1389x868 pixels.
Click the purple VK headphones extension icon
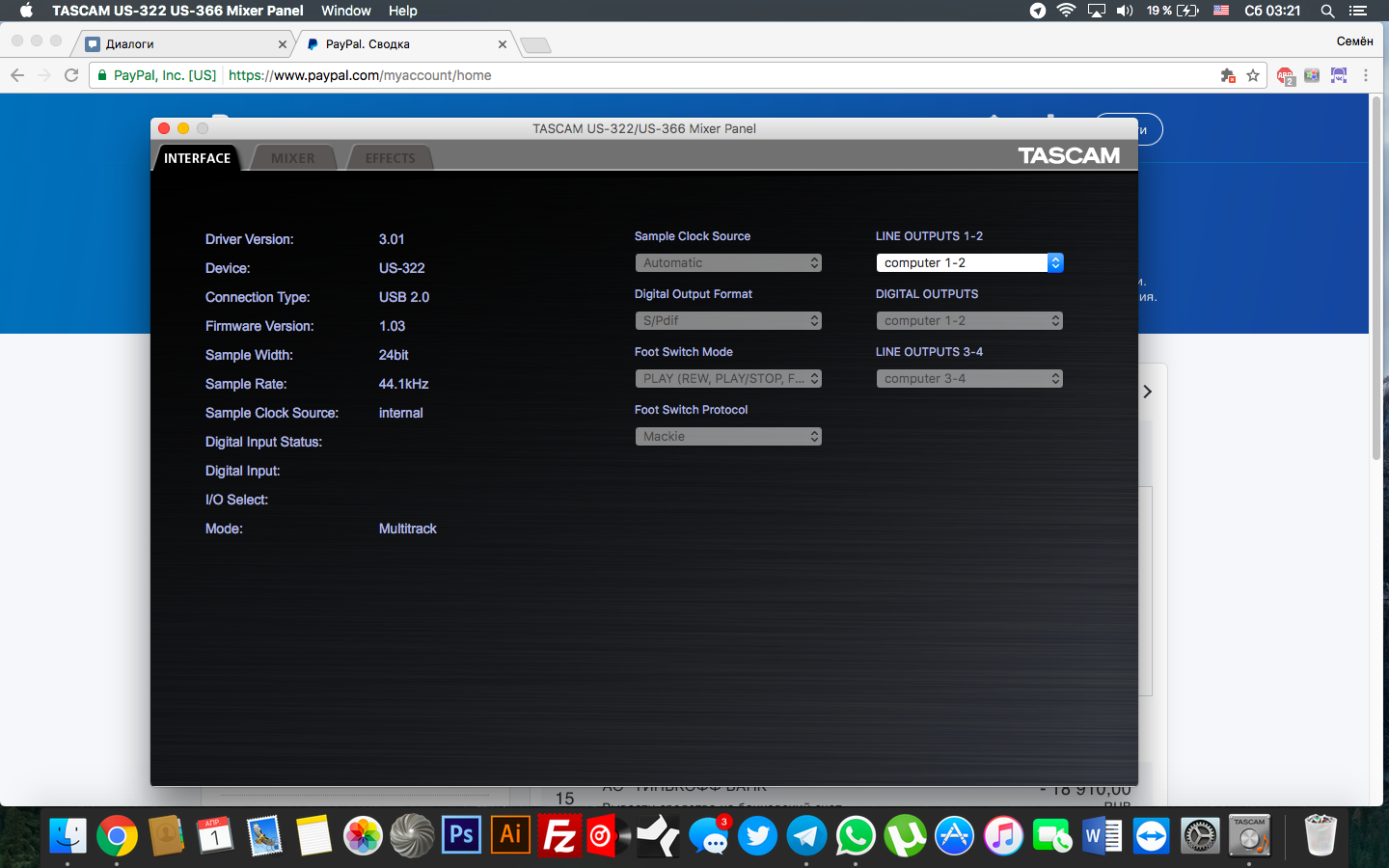(x=1339, y=75)
